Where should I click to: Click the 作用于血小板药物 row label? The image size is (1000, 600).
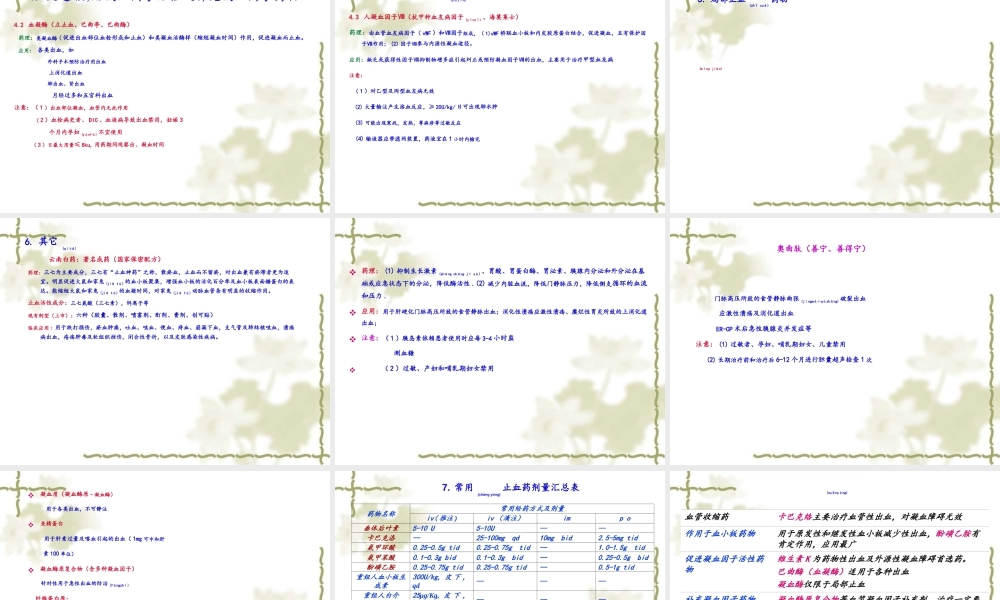[722, 533]
